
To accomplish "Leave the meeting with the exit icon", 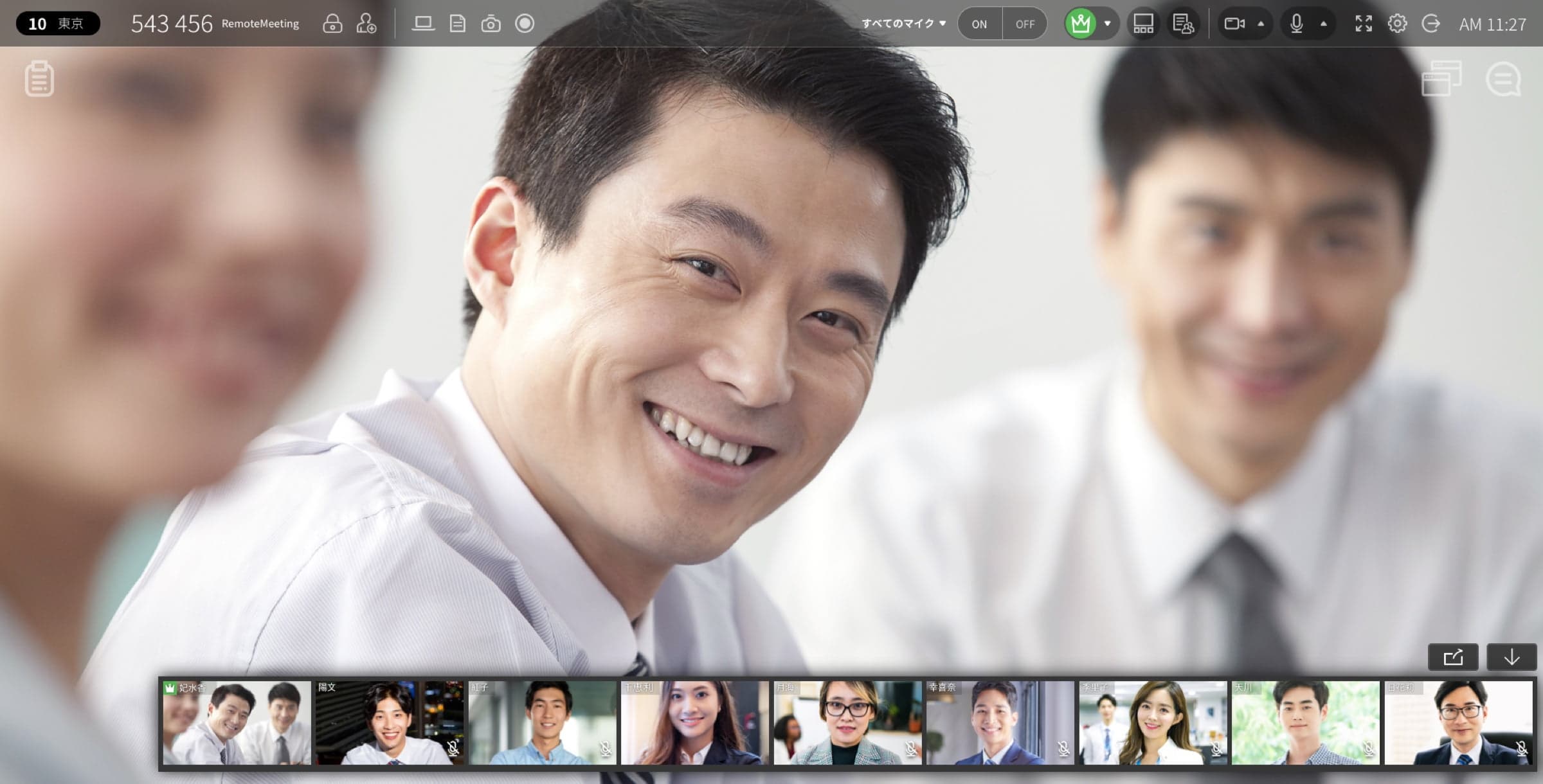I will pos(1430,24).
